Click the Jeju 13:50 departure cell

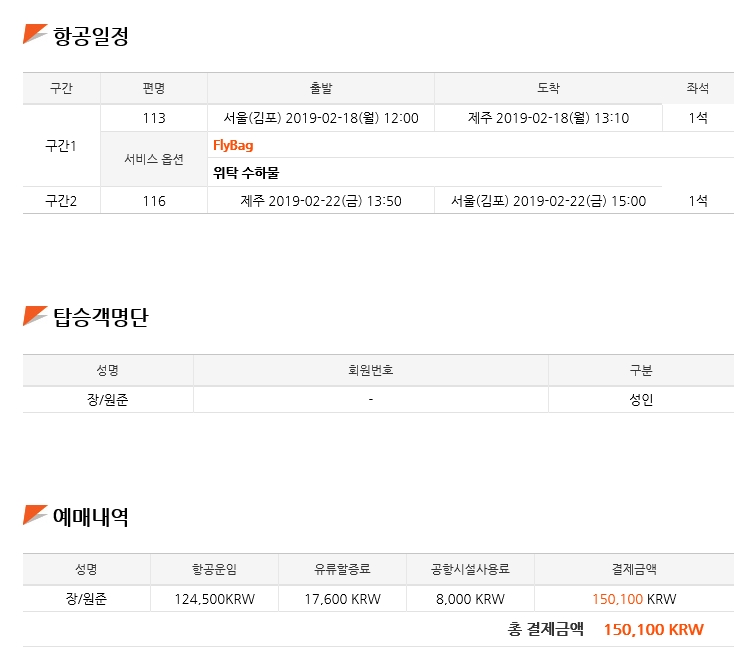(321, 201)
